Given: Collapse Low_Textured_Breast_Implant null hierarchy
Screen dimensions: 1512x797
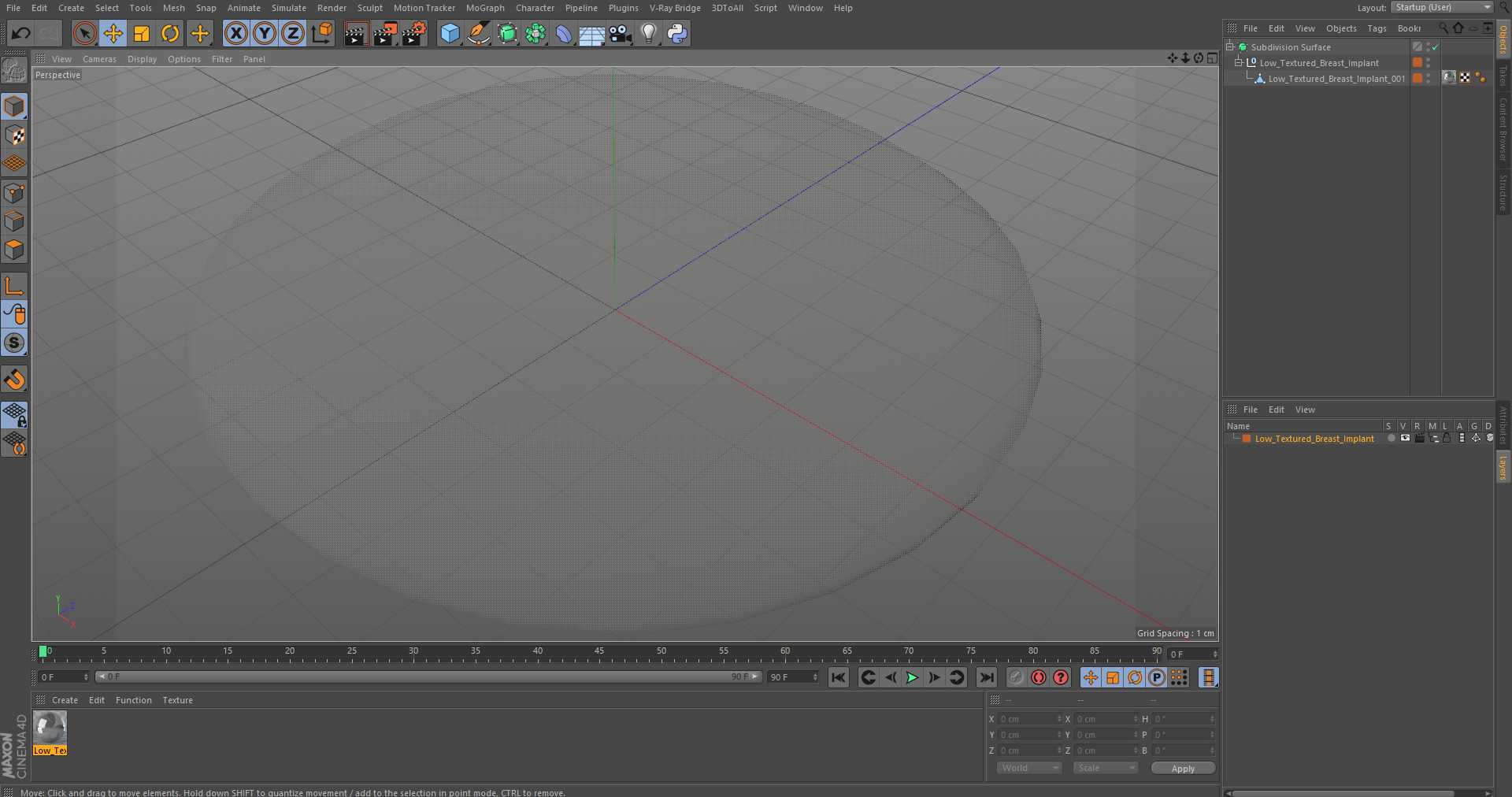Looking at the screenshot, I should coord(1239,63).
